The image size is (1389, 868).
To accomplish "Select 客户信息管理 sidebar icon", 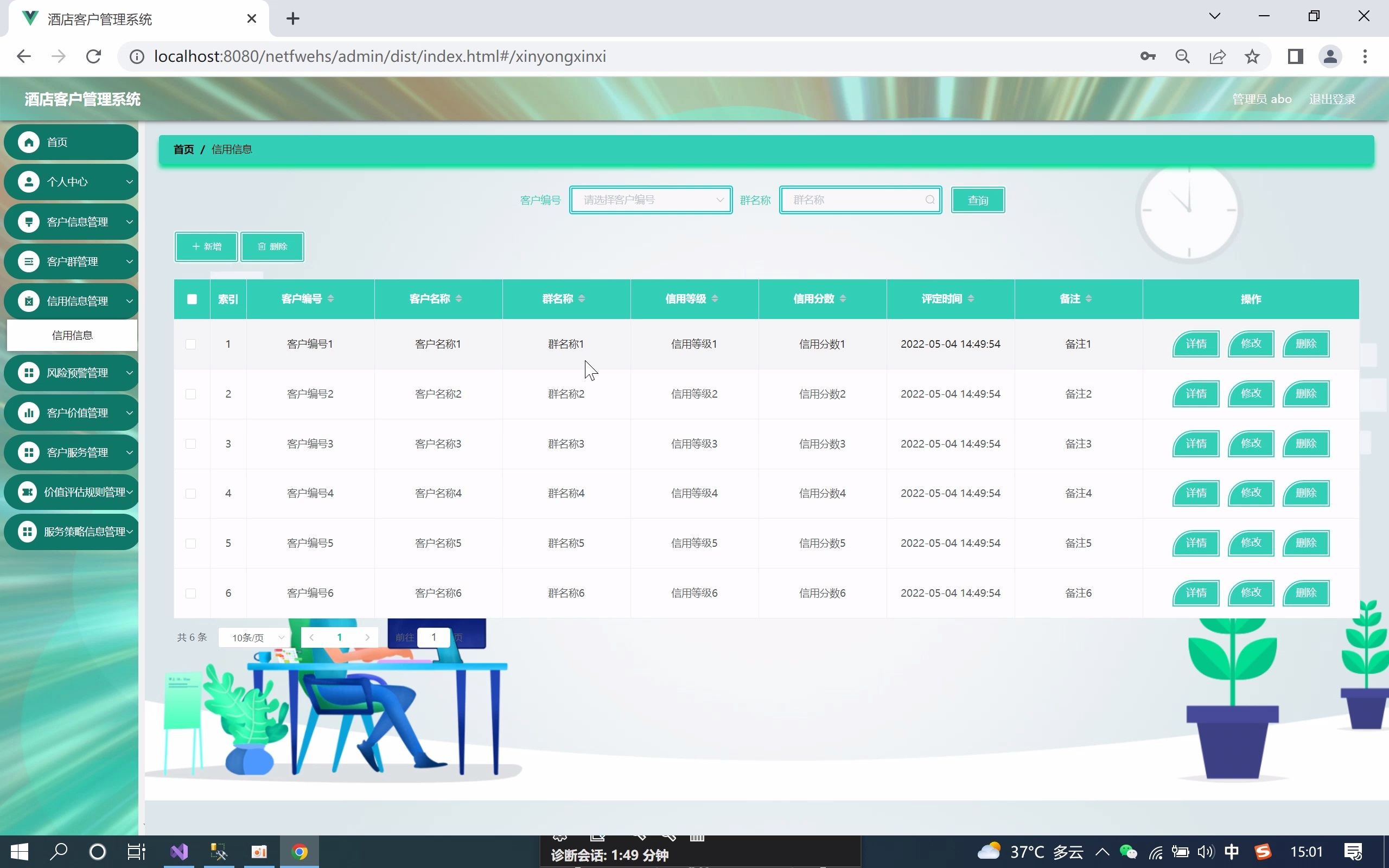I will point(29,221).
